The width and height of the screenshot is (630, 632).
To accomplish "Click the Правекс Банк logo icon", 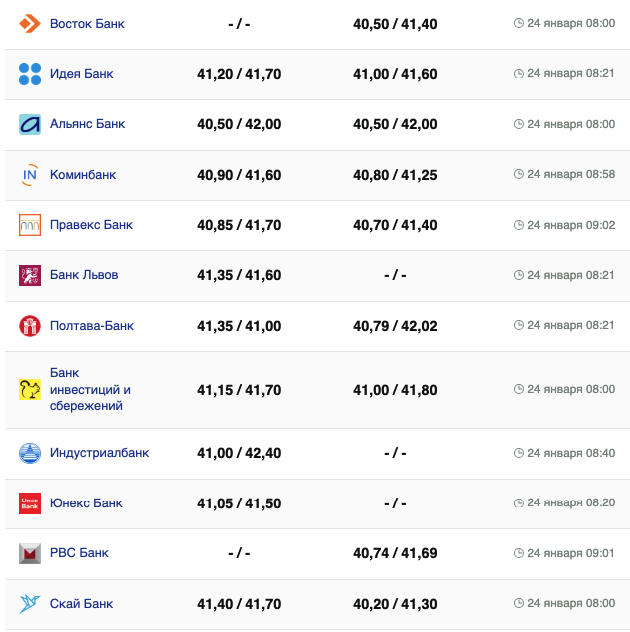I will click(x=30, y=225).
